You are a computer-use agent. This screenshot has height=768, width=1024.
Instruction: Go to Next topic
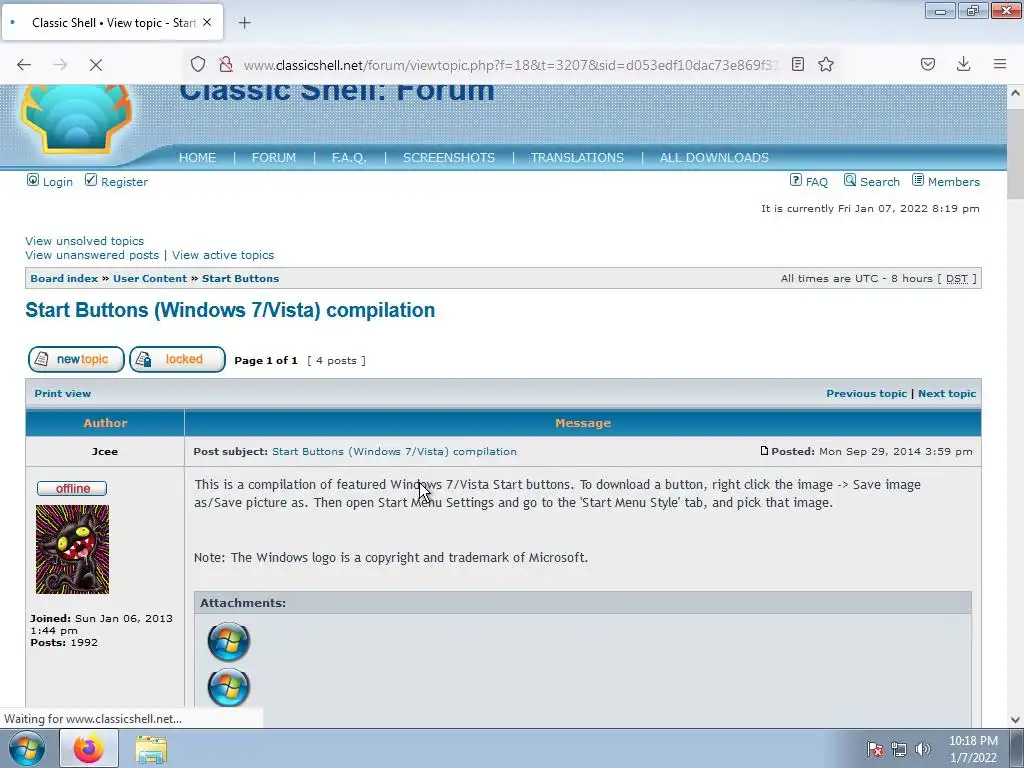coord(947,393)
